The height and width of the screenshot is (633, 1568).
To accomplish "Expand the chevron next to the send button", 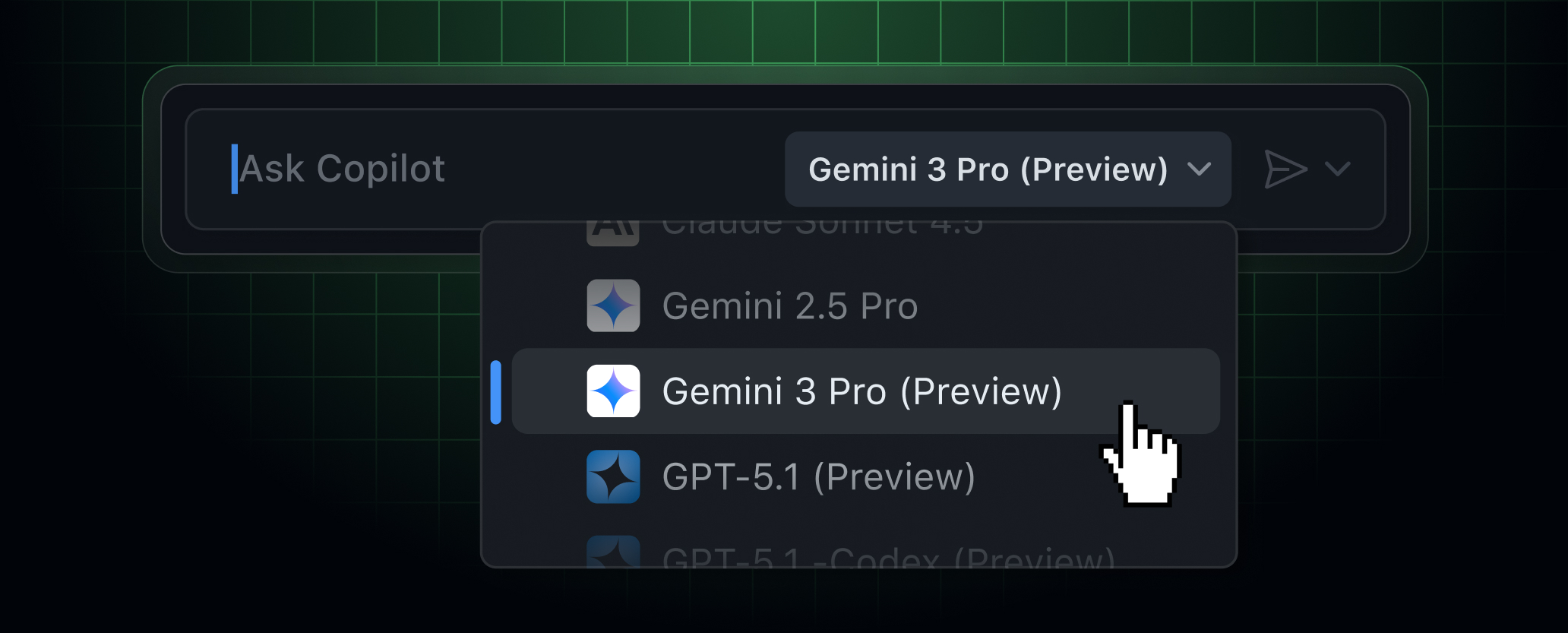I will tap(1337, 169).
